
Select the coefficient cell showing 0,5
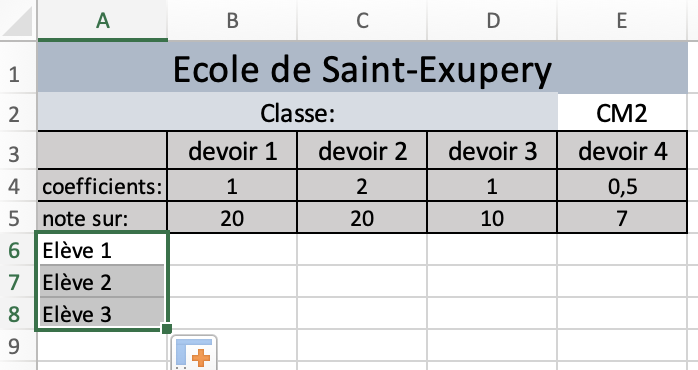point(622,186)
